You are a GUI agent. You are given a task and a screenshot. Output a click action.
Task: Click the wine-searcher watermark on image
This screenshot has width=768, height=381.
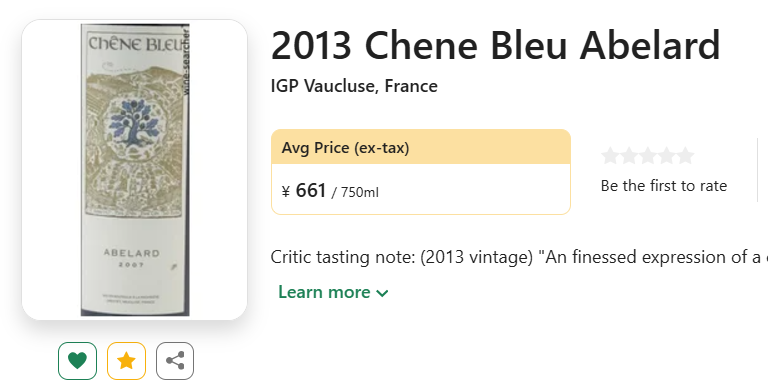coord(186,60)
